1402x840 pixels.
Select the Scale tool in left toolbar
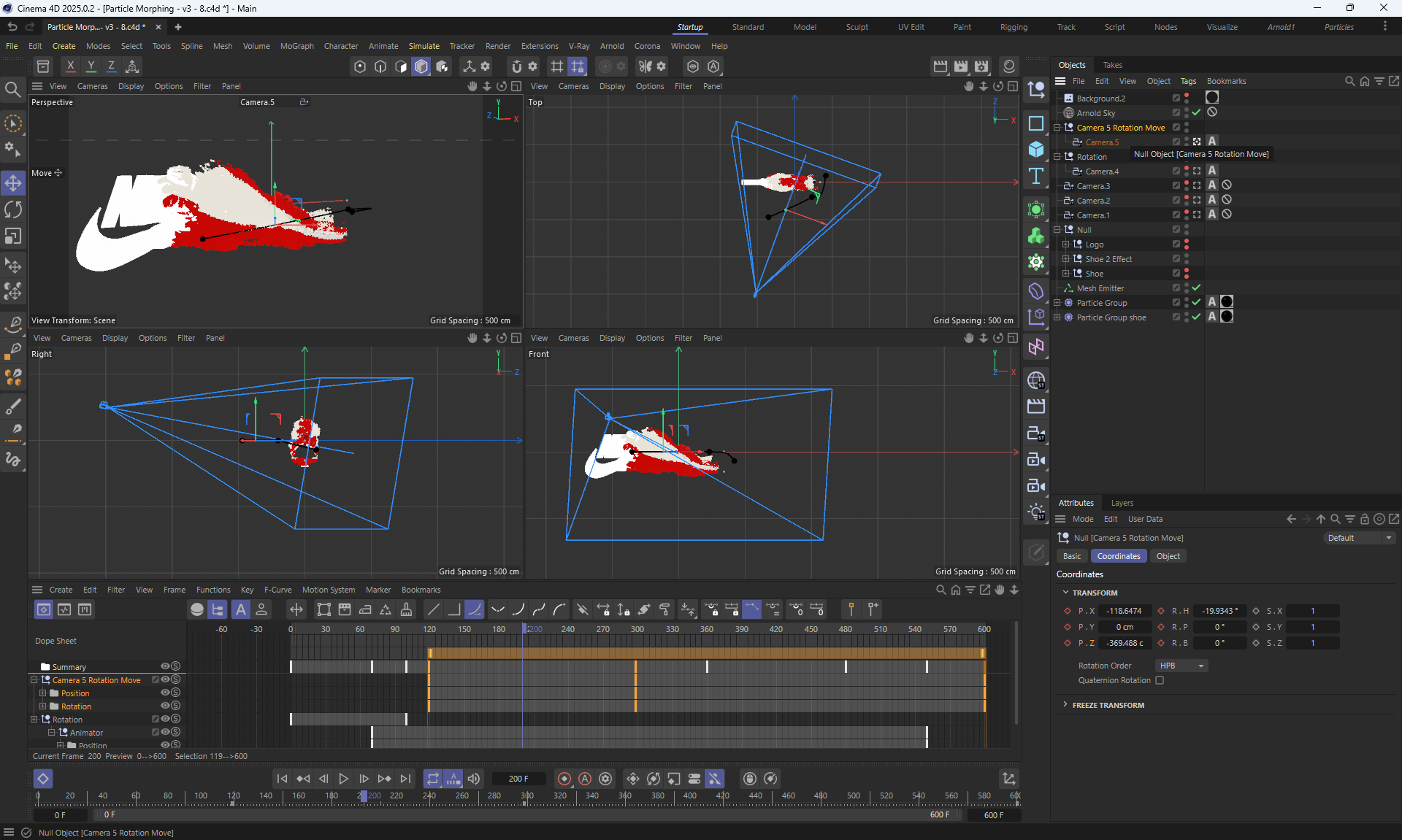pos(13,236)
